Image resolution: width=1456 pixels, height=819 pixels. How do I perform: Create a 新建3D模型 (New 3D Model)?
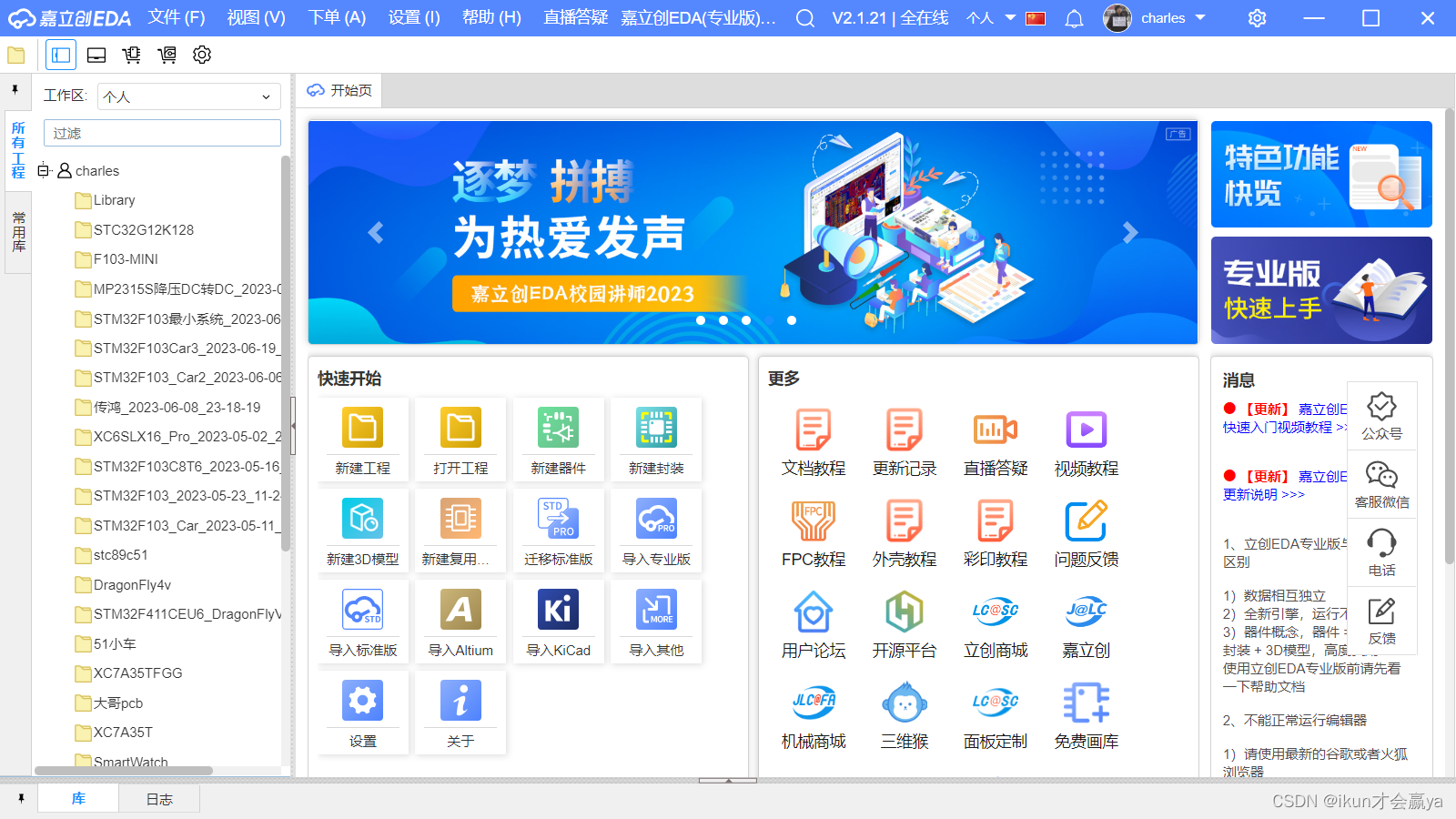click(x=362, y=519)
